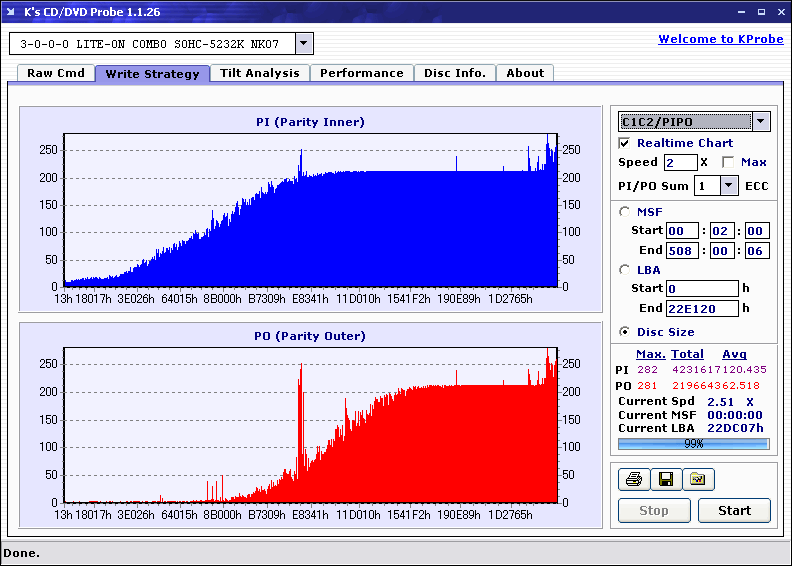Open the C1C2/PIPO test type dropdown arrow
Image resolution: width=792 pixels, height=566 pixels.
[761, 121]
